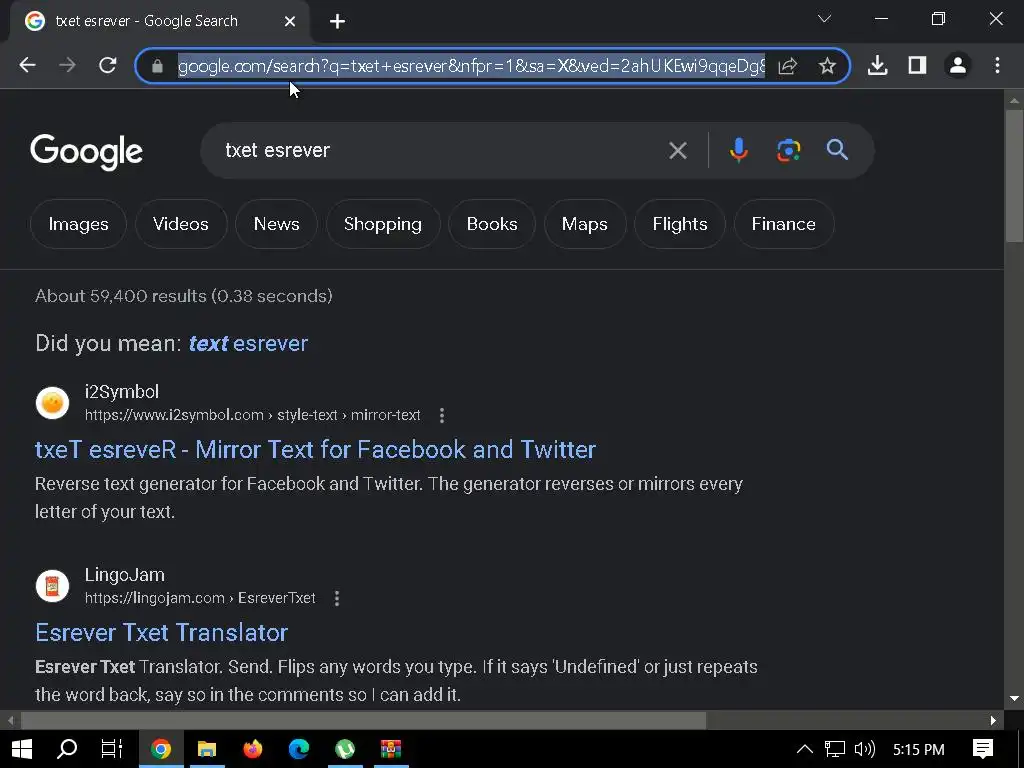The height and width of the screenshot is (768, 1024).
Task: Open WinRAR from the taskbar
Action: coord(391,749)
